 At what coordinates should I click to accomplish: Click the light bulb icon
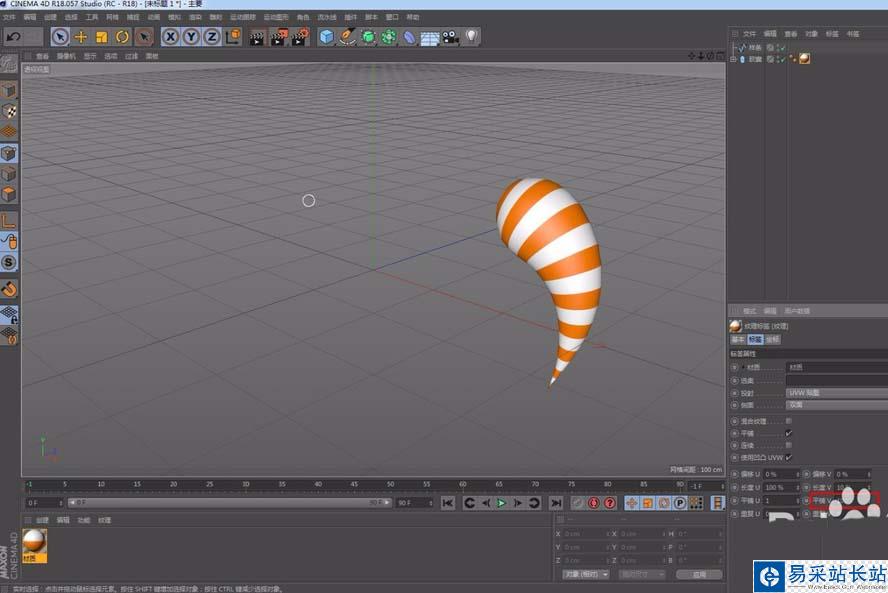(471, 37)
